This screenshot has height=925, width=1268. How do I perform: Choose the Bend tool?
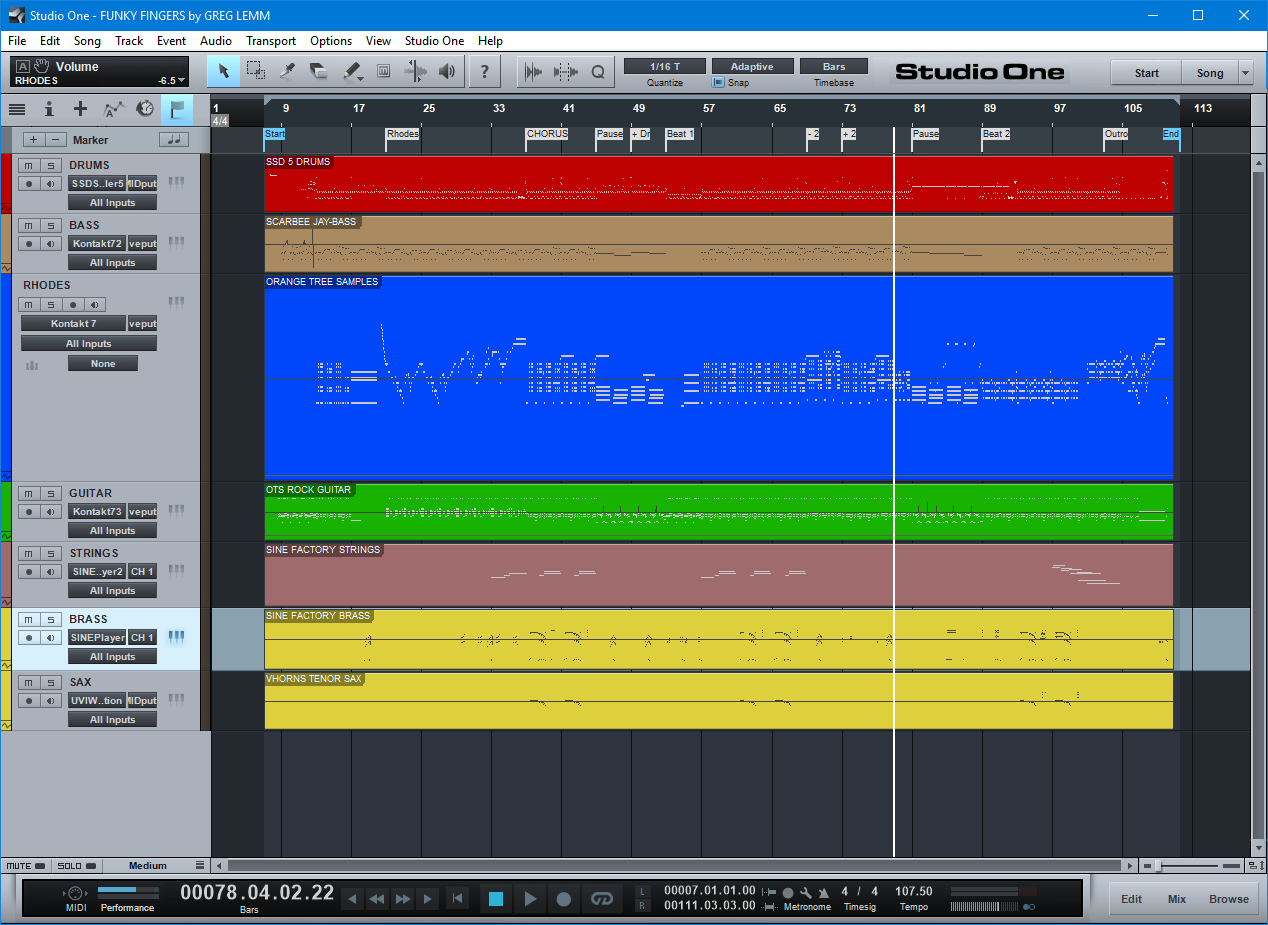[x=415, y=71]
